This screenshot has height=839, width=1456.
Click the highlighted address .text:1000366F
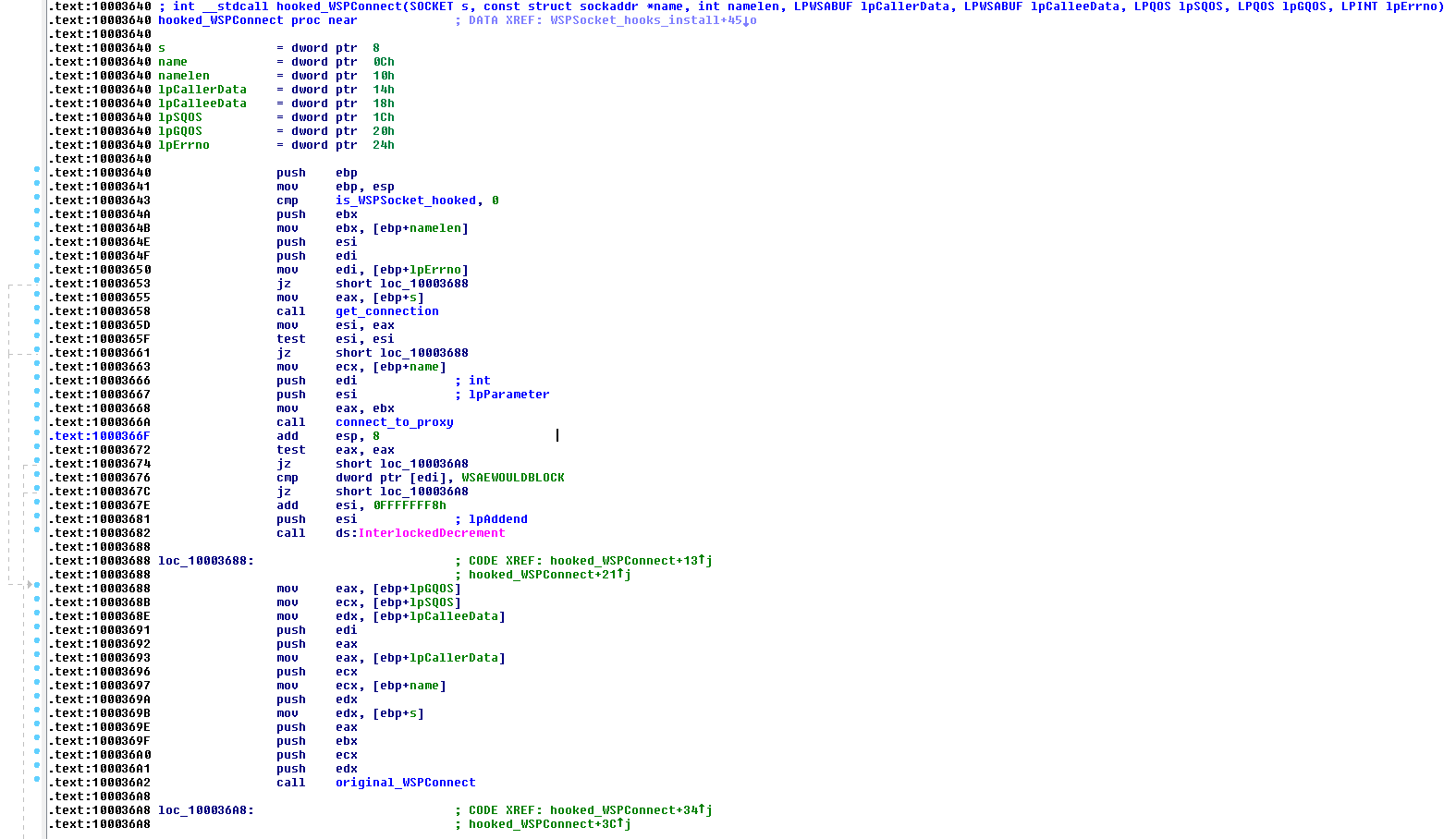[100, 436]
